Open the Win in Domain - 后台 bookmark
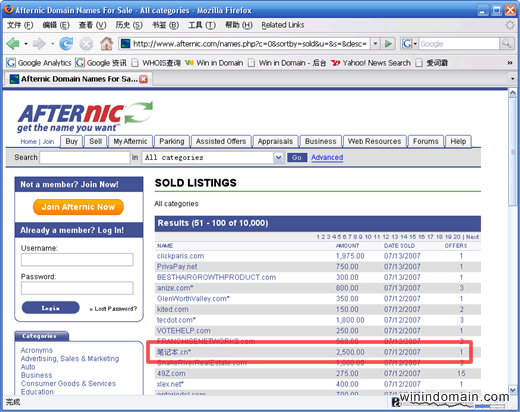The width and height of the screenshot is (520, 412). click(x=287, y=63)
